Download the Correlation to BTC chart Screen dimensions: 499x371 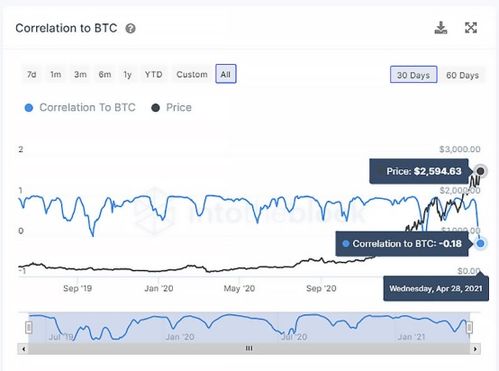click(x=441, y=28)
